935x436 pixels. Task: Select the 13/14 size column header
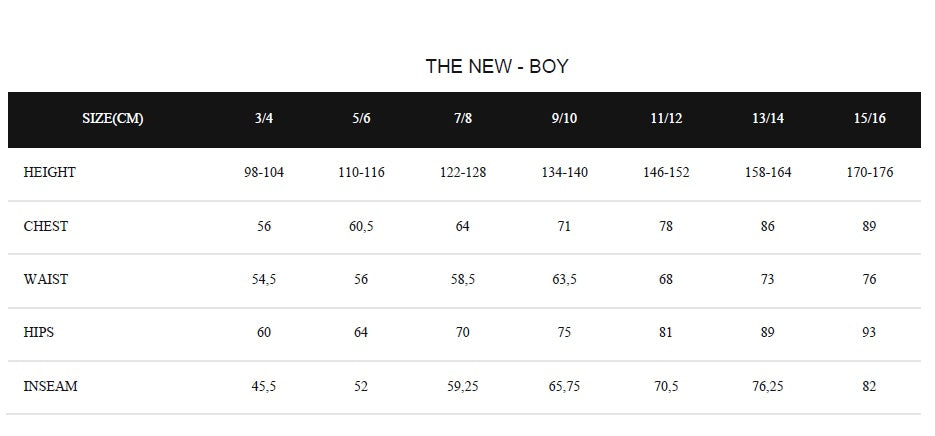click(x=768, y=119)
